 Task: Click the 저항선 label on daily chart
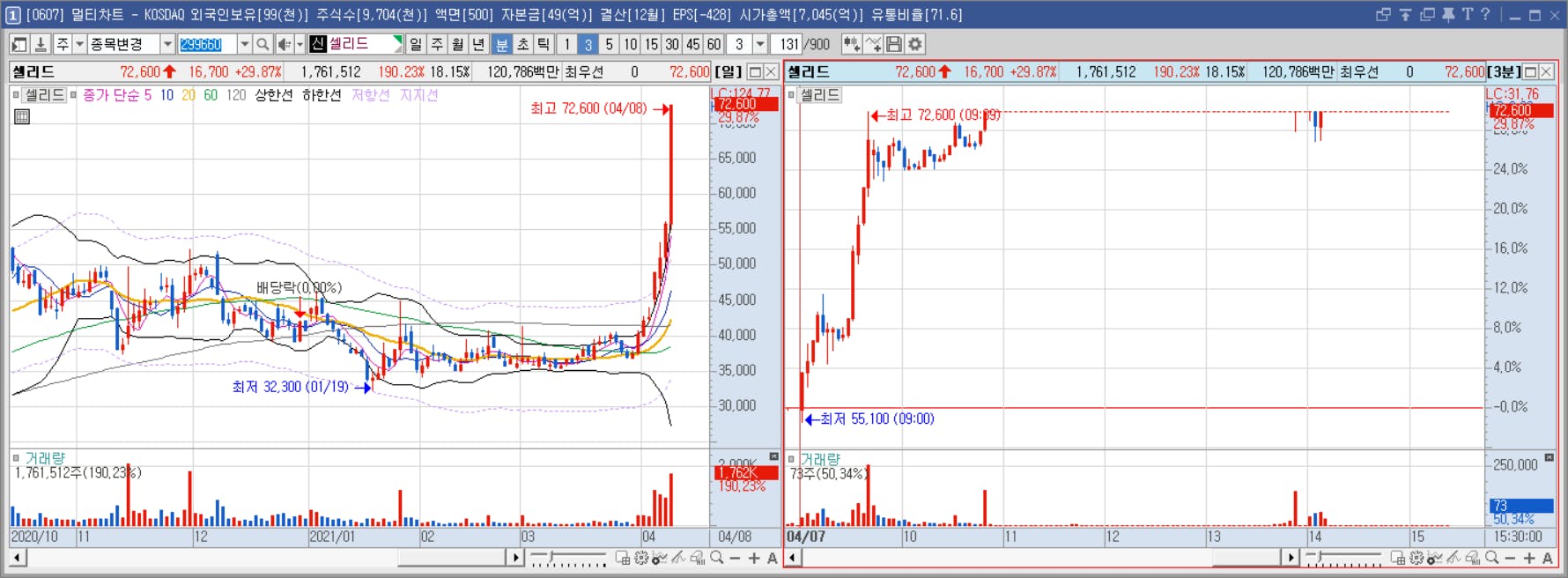370,95
